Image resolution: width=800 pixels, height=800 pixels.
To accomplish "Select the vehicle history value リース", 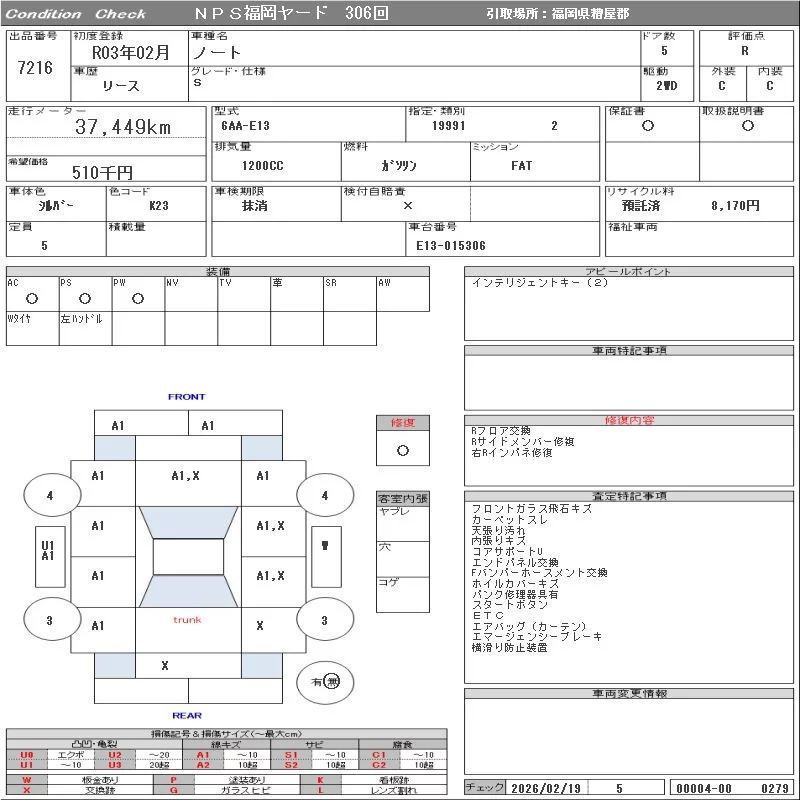I will [x=121, y=86].
